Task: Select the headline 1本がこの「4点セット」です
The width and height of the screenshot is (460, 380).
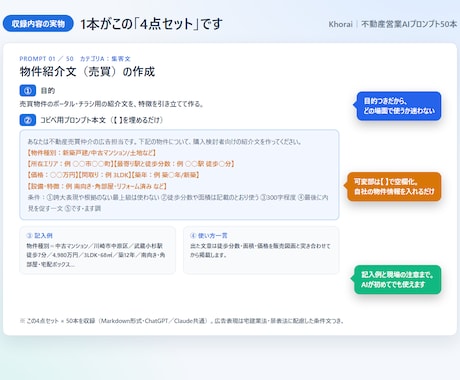Action: (x=151, y=24)
